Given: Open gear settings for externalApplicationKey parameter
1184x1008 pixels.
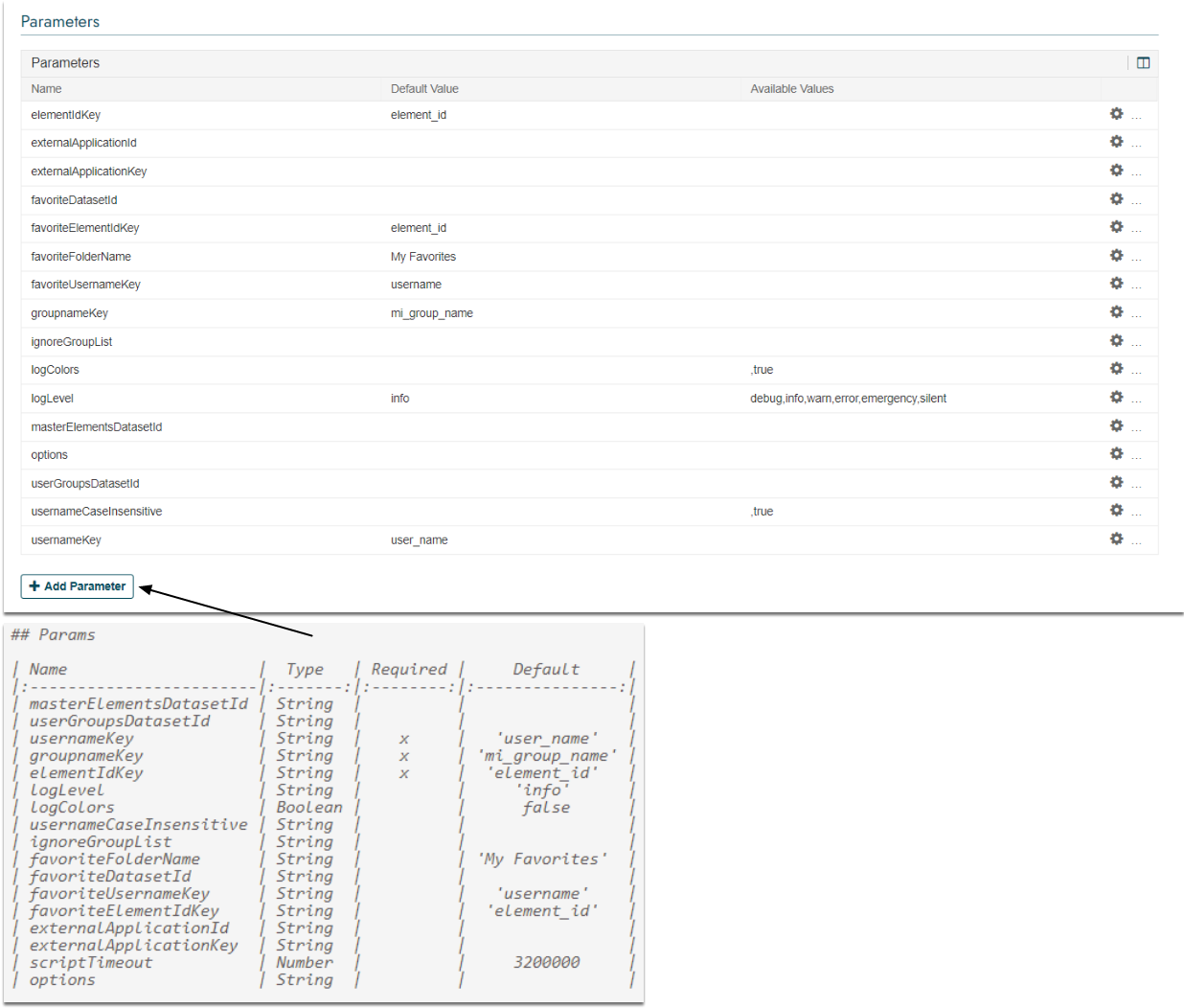Looking at the screenshot, I should (1116, 171).
